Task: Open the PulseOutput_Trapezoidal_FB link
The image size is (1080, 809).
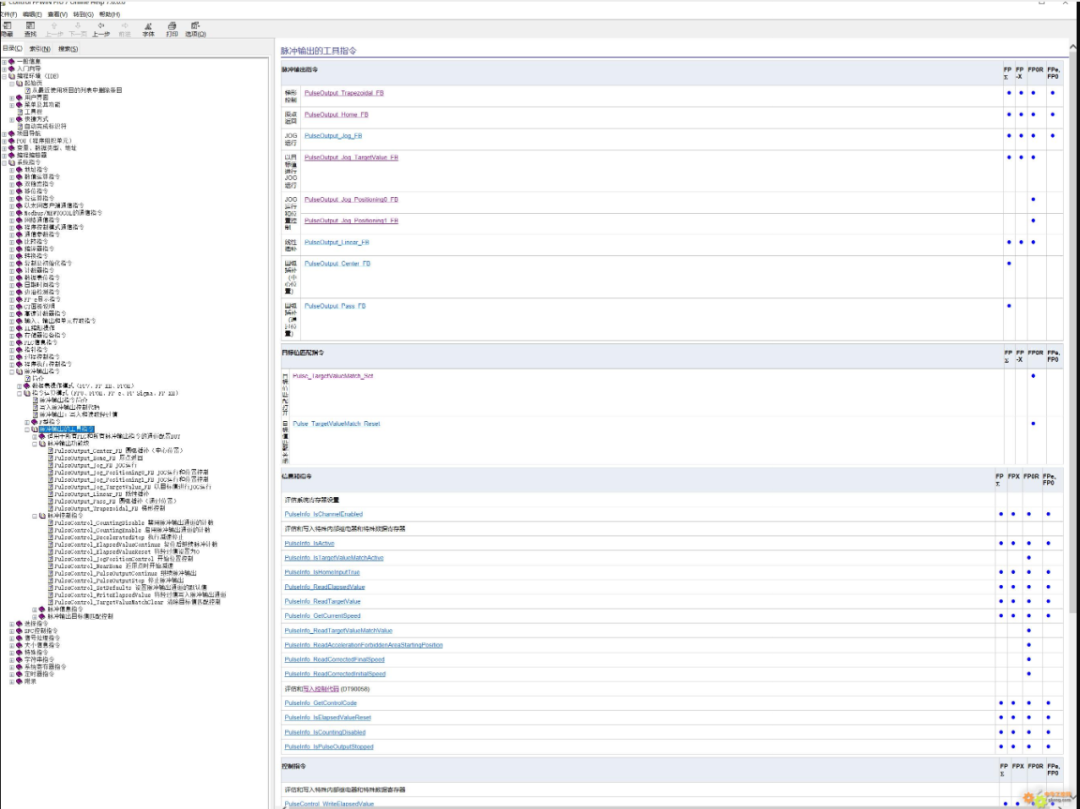Action: pos(343,93)
